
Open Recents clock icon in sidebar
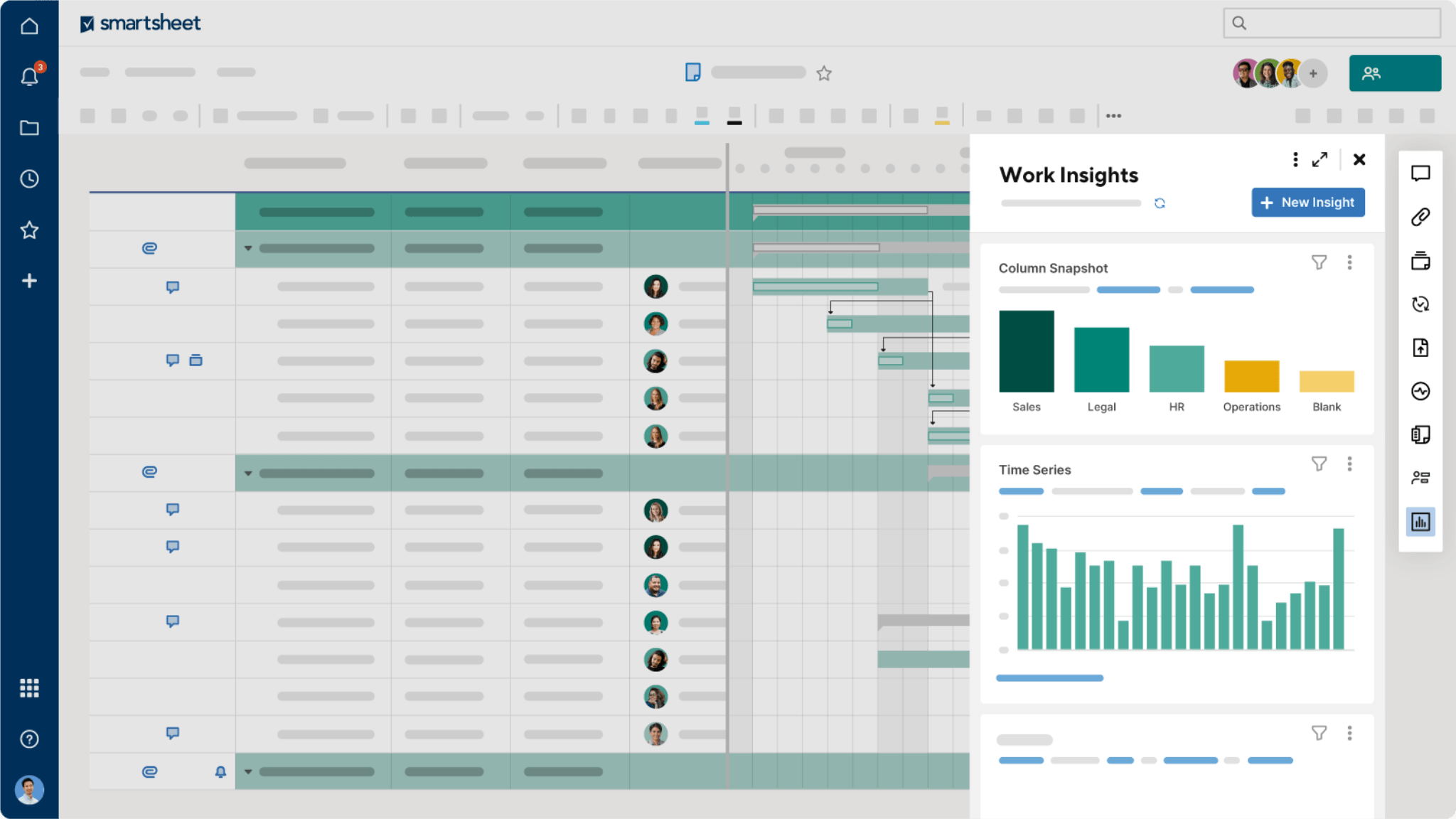(29, 178)
